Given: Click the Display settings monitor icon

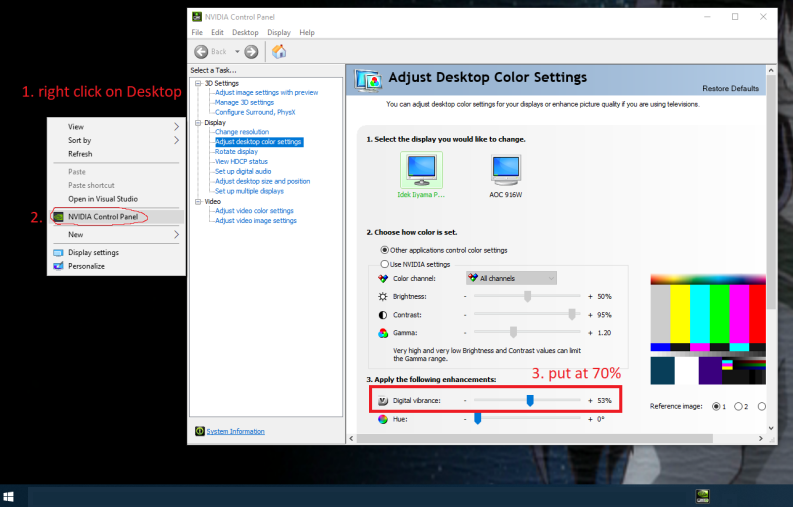Looking at the screenshot, I should pyautogui.click(x=59, y=252).
